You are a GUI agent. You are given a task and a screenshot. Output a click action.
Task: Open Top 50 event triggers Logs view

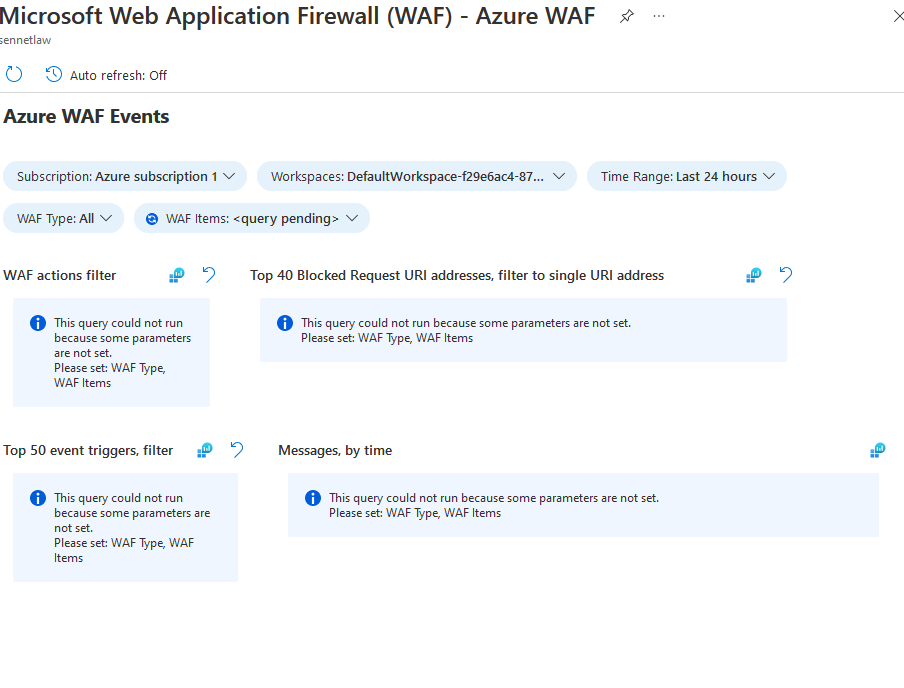pyautogui.click(x=205, y=450)
